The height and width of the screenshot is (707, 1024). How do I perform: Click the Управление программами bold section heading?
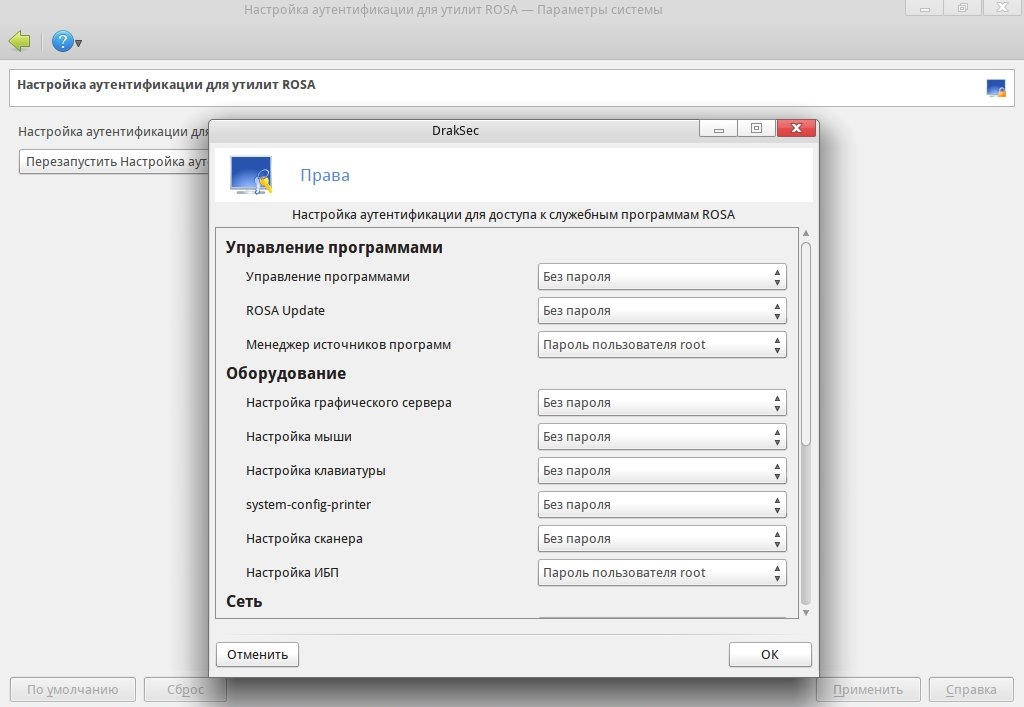click(334, 247)
